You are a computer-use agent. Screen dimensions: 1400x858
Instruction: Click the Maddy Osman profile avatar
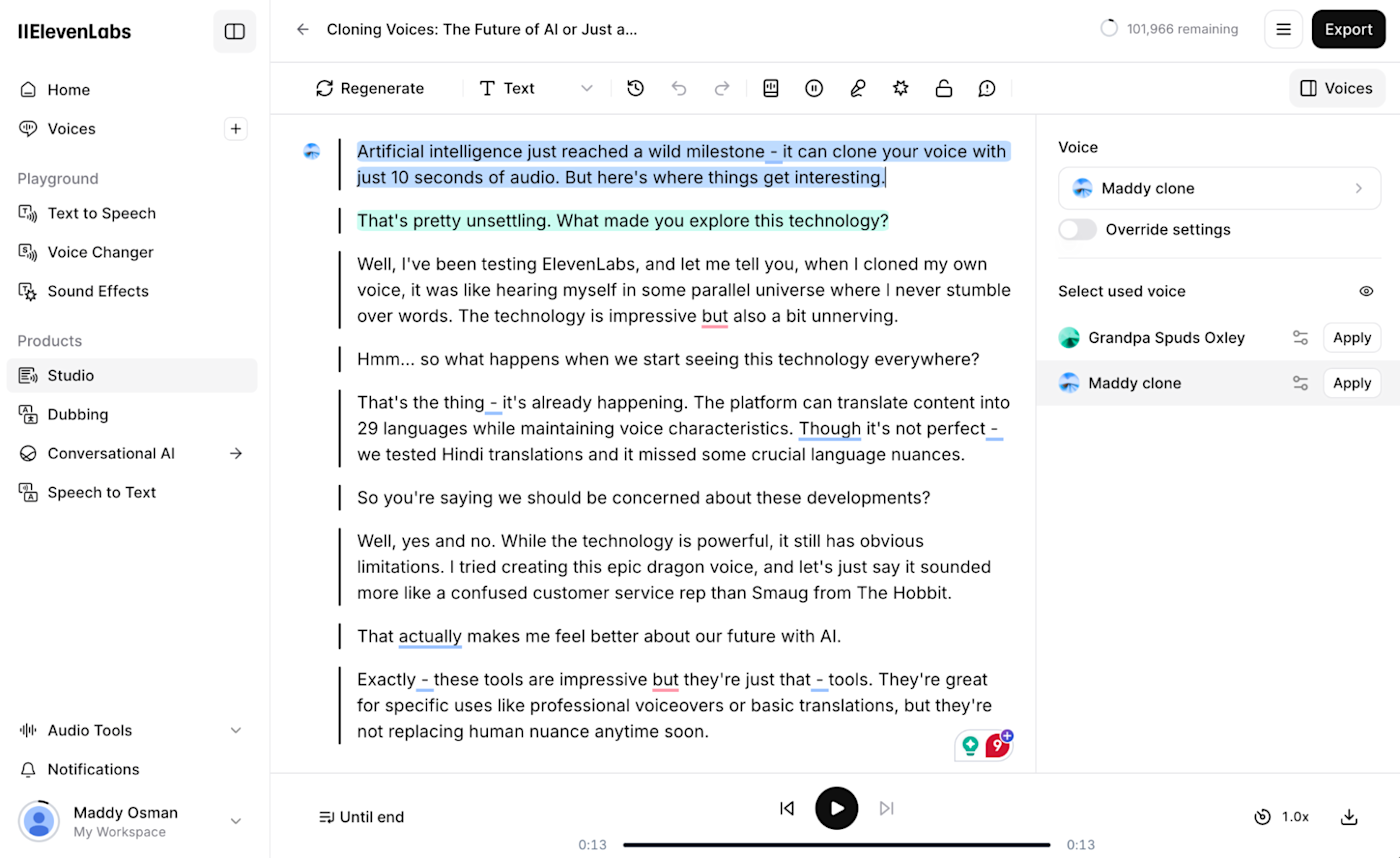(x=39, y=821)
